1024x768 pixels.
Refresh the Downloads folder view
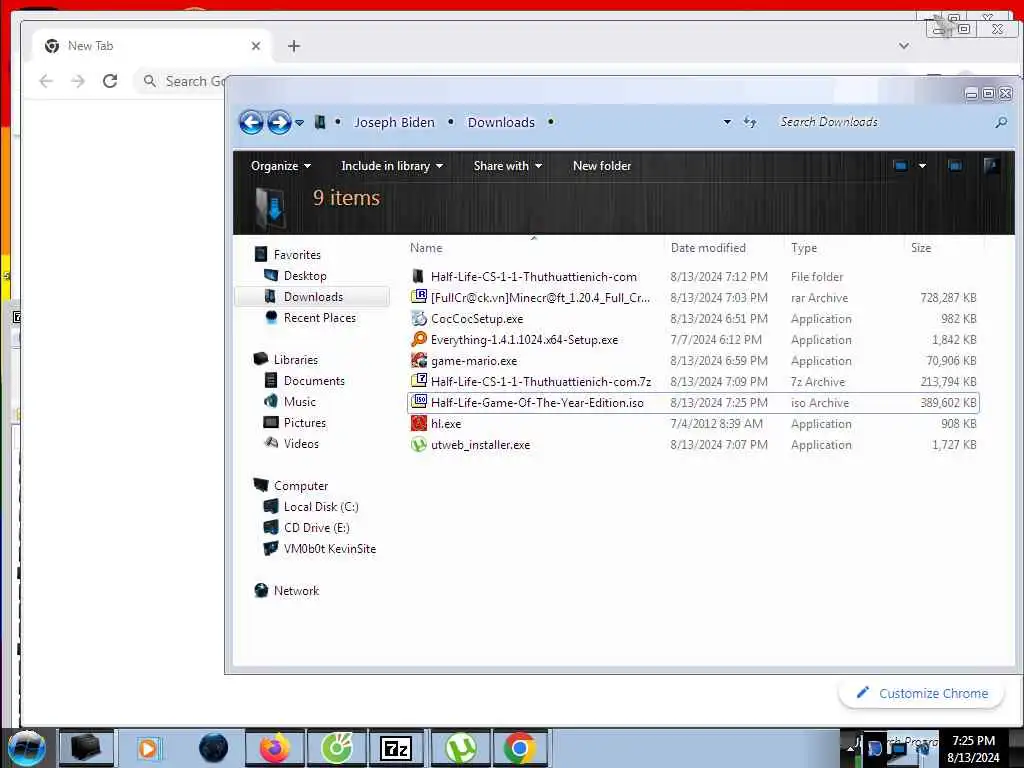(750, 122)
